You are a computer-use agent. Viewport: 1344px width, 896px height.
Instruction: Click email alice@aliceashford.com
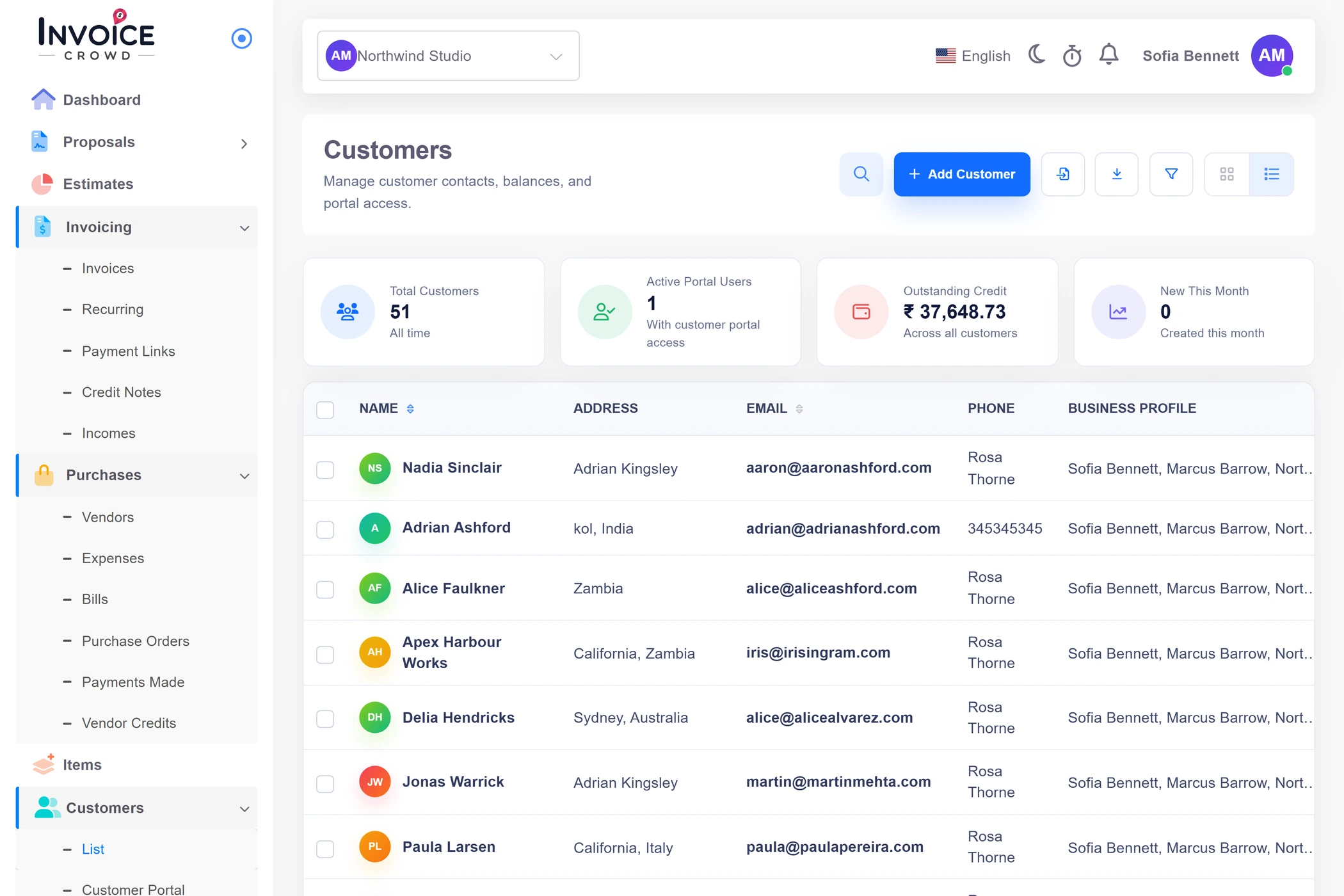click(x=831, y=588)
